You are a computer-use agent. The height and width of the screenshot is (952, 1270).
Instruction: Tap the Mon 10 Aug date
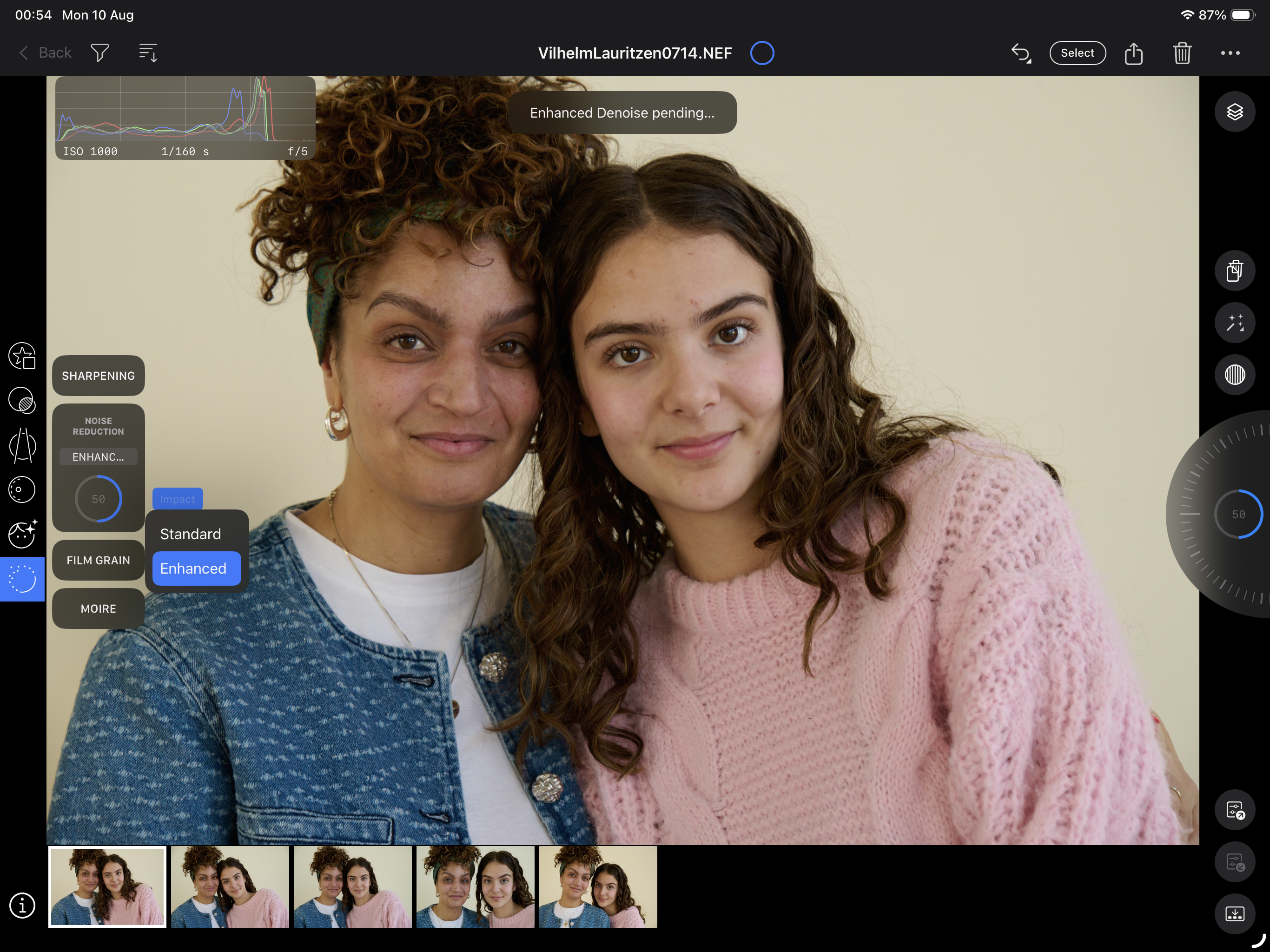(x=98, y=15)
